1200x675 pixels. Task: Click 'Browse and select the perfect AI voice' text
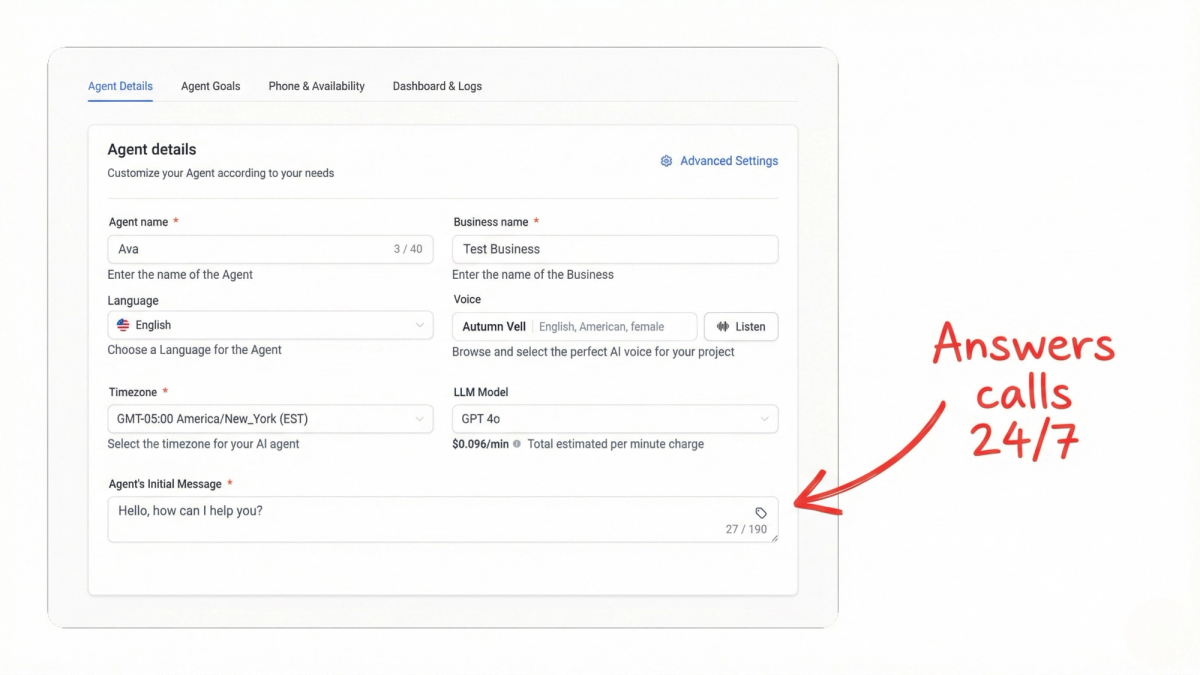(593, 352)
